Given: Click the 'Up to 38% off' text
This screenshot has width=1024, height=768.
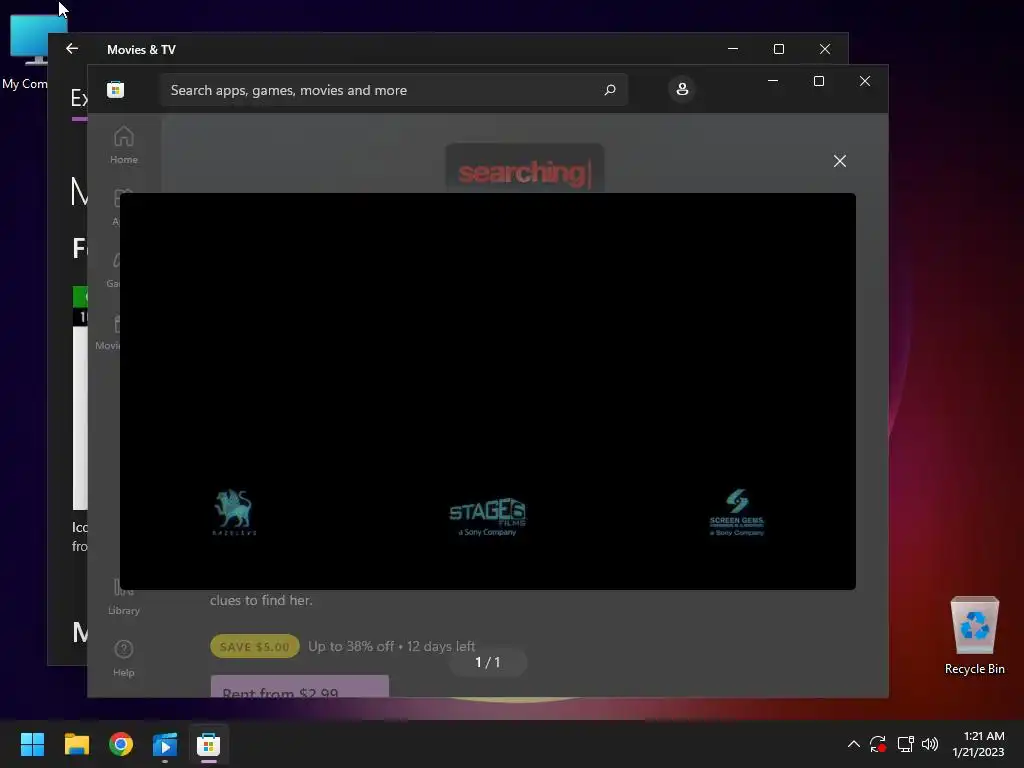Looking at the screenshot, I should pos(351,646).
